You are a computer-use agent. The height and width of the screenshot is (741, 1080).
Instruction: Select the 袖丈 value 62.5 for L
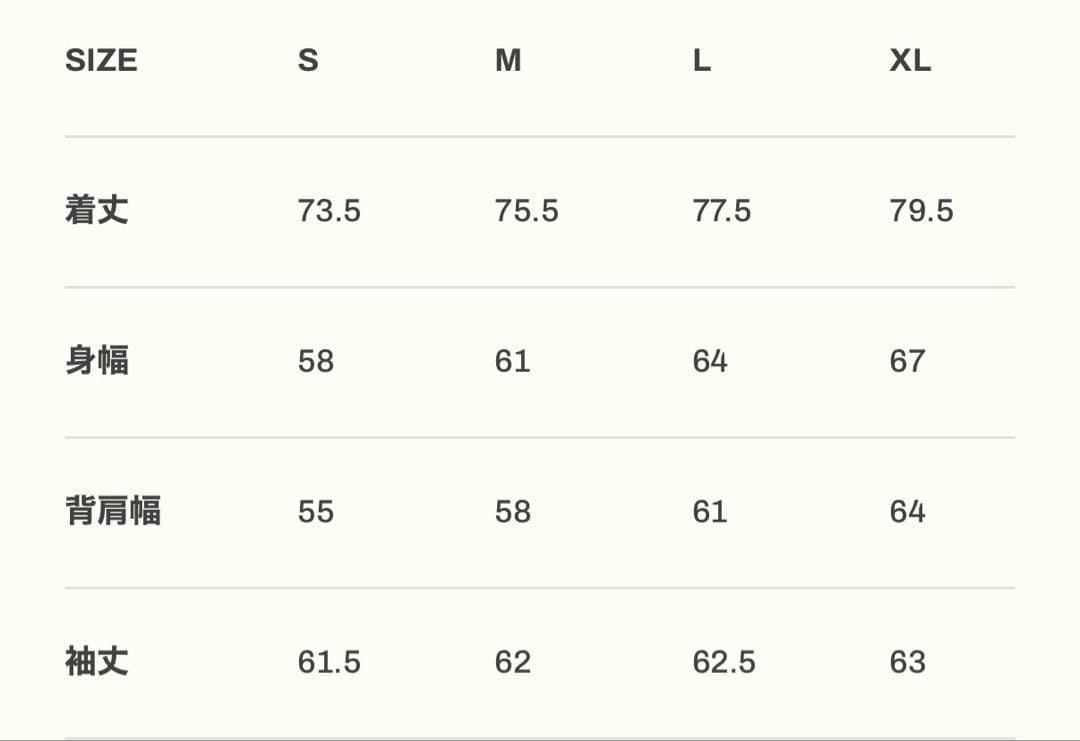(724, 662)
